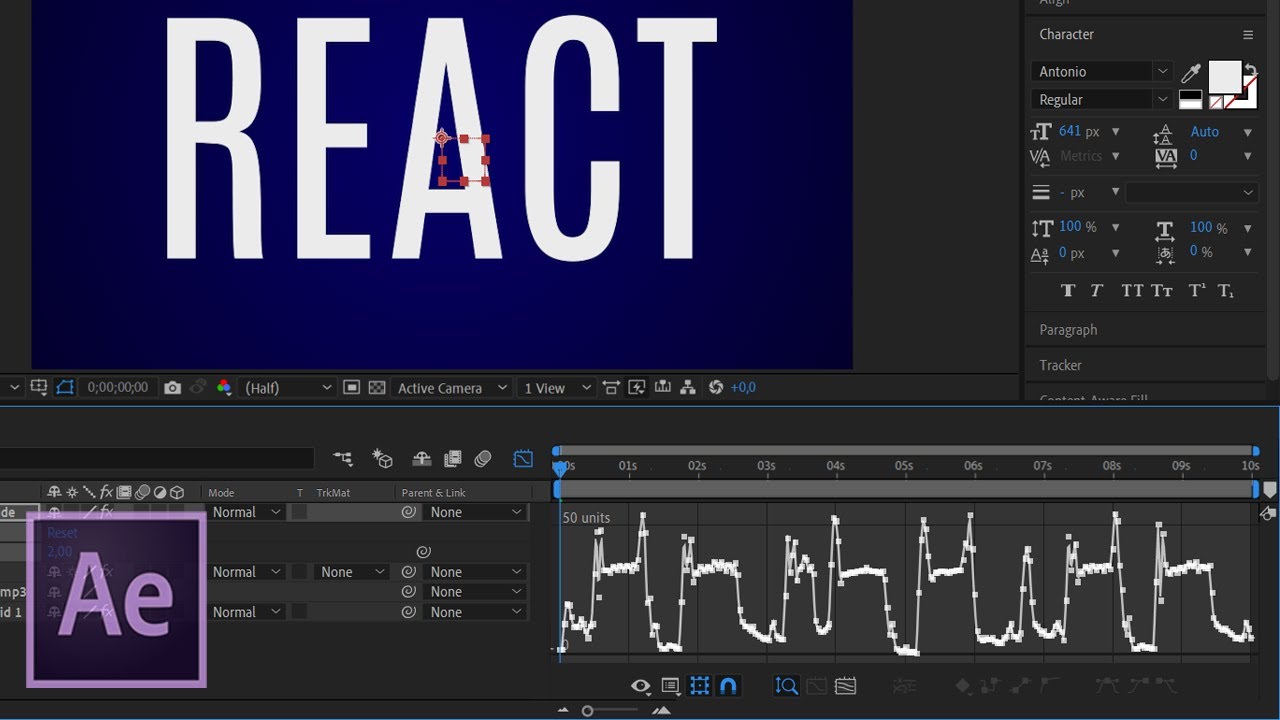Click the Parent & Link column header
Screen dimensions: 1280x720
coord(434,493)
